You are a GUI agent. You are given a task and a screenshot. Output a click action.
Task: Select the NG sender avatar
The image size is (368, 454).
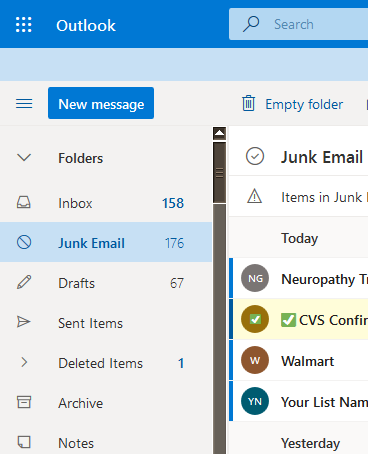pyautogui.click(x=255, y=278)
